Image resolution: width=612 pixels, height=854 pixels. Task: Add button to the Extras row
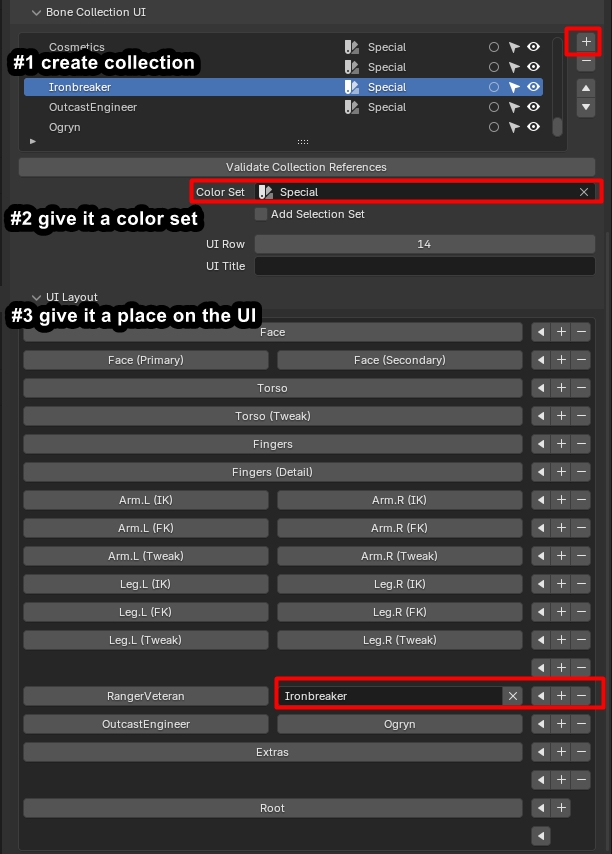tap(561, 752)
